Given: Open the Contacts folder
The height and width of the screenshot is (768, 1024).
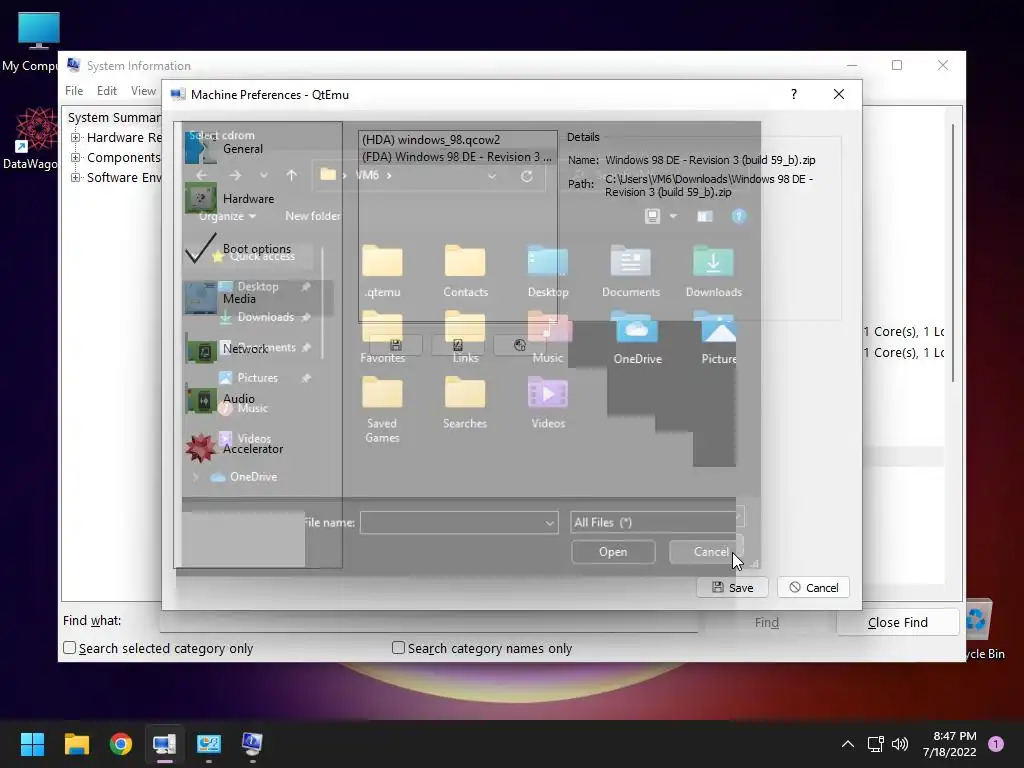Looking at the screenshot, I should 465,271.
